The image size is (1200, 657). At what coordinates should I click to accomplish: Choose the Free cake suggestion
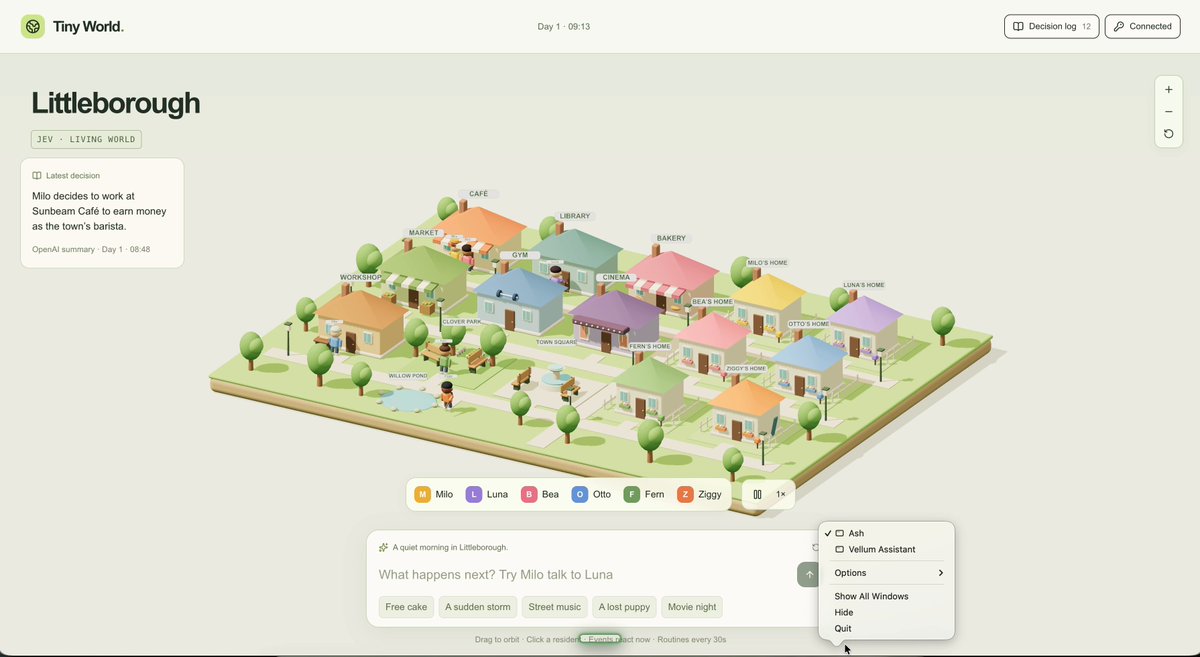pyautogui.click(x=406, y=607)
